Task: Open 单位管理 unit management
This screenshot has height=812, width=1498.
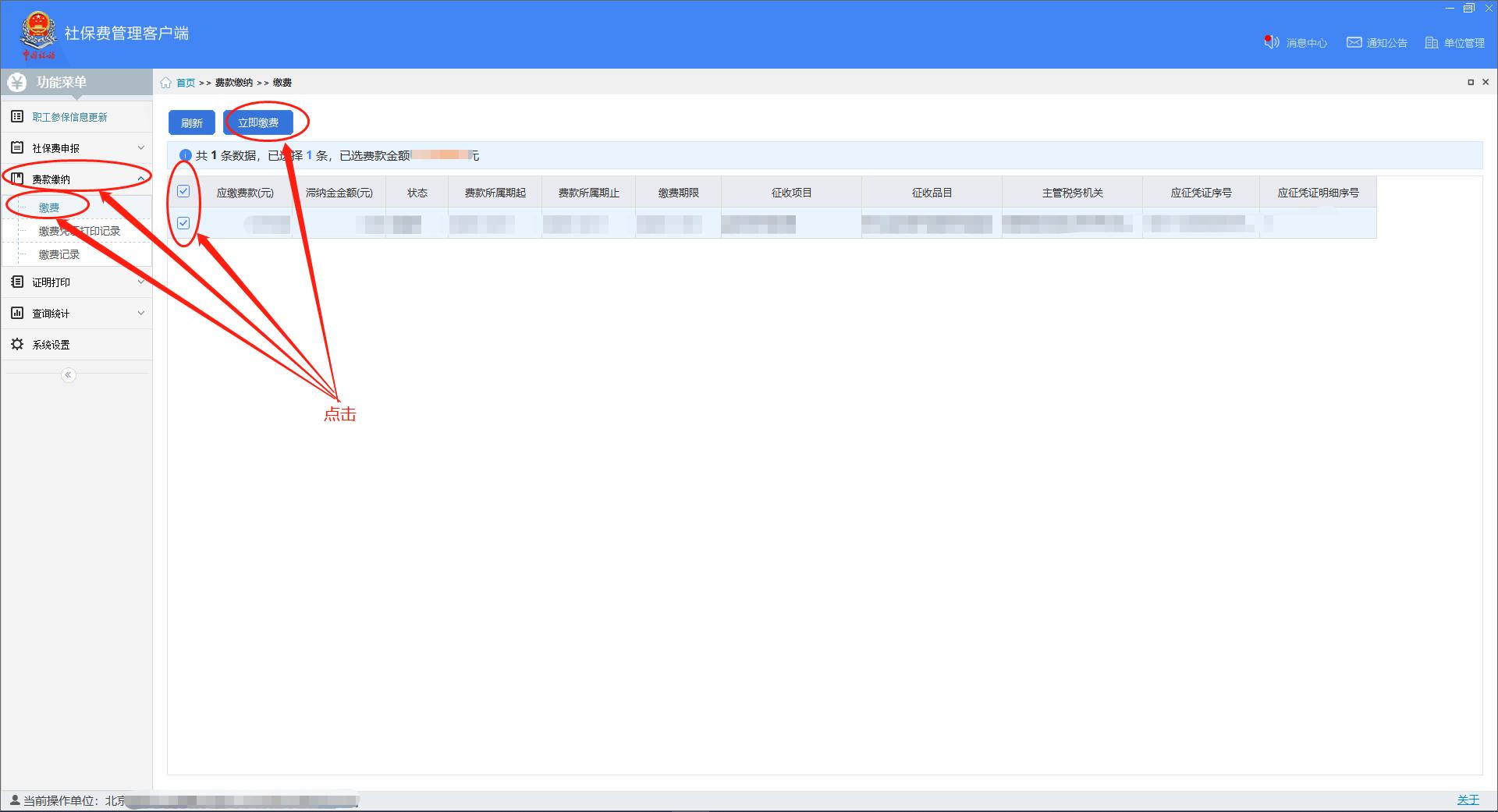Action: pos(1455,43)
